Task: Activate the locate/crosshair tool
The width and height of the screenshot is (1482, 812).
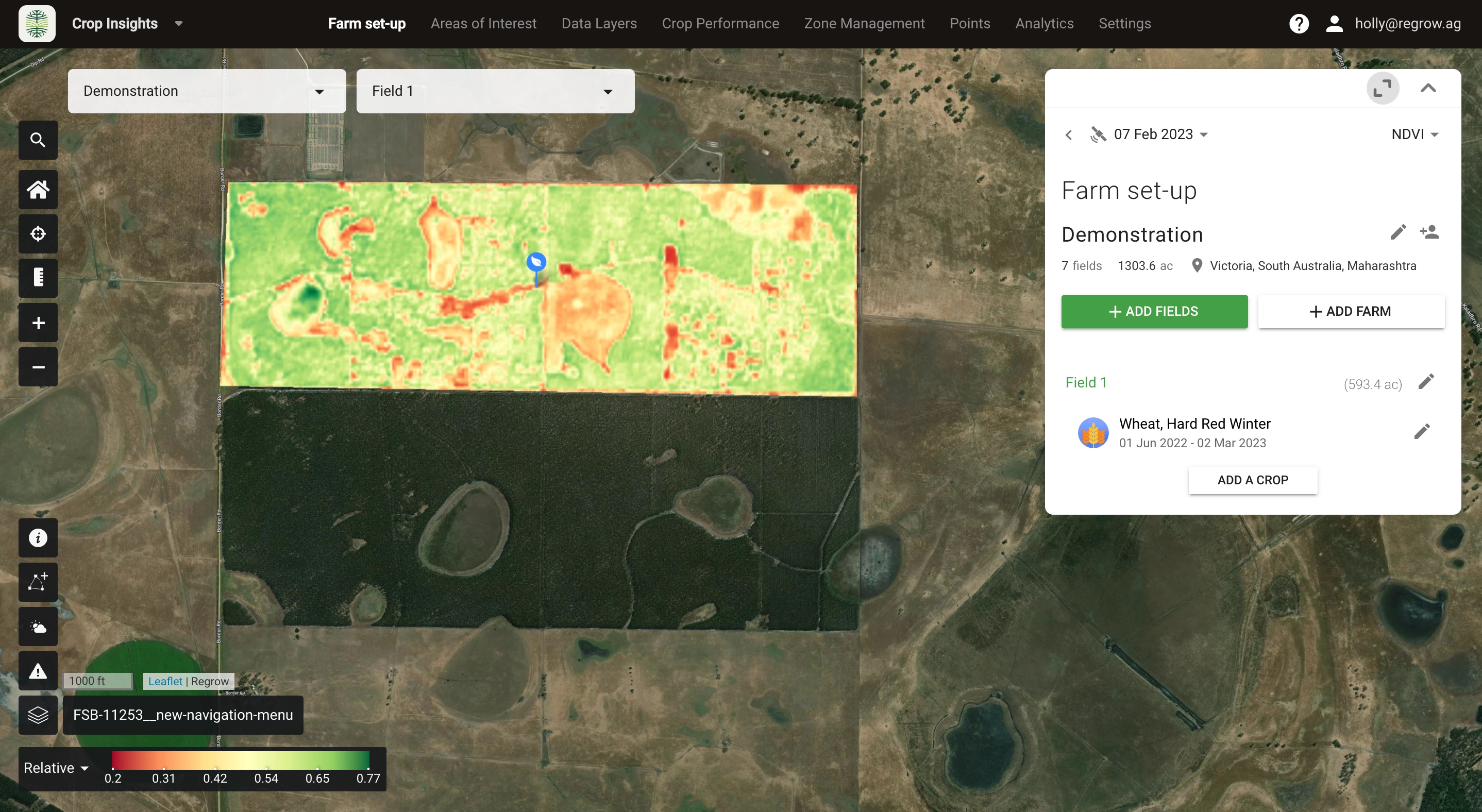Action: point(38,233)
